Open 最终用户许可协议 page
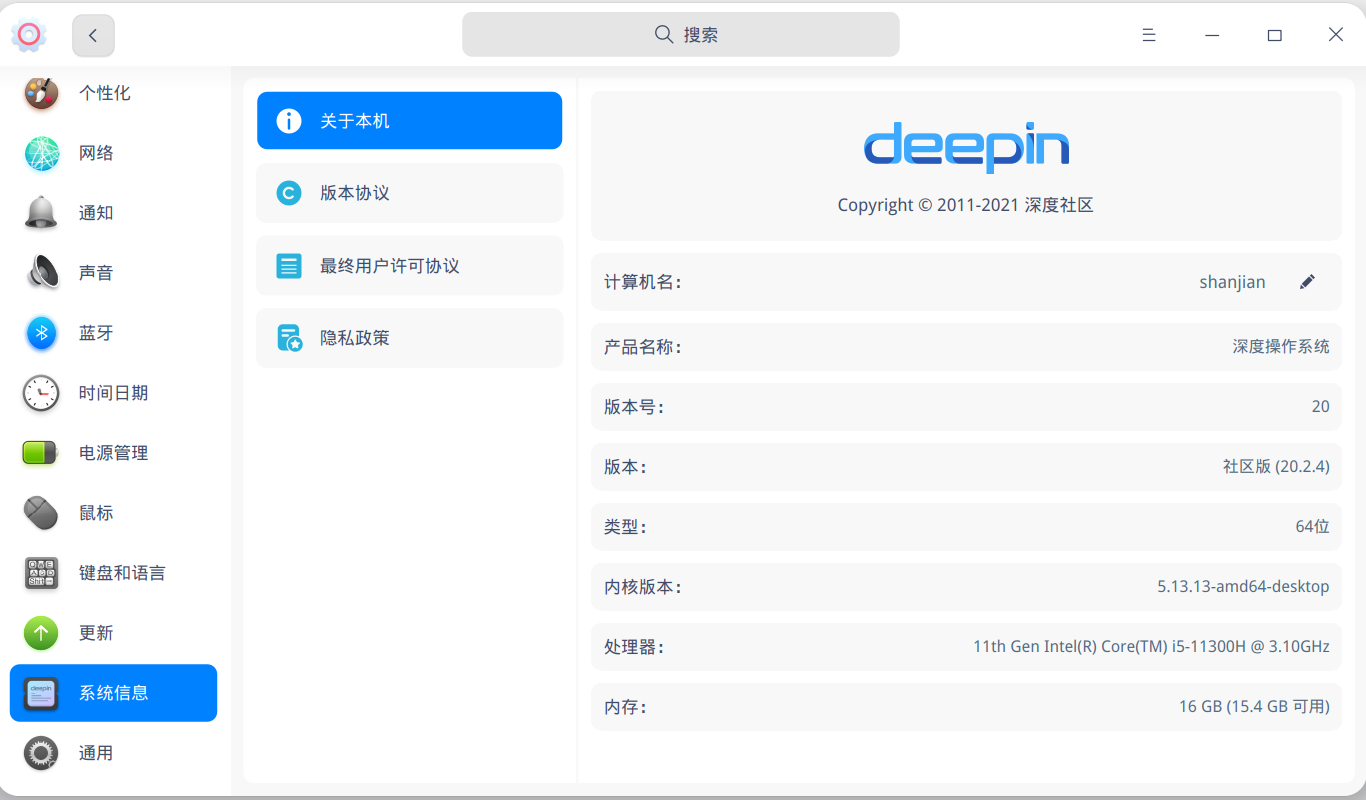 click(409, 266)
